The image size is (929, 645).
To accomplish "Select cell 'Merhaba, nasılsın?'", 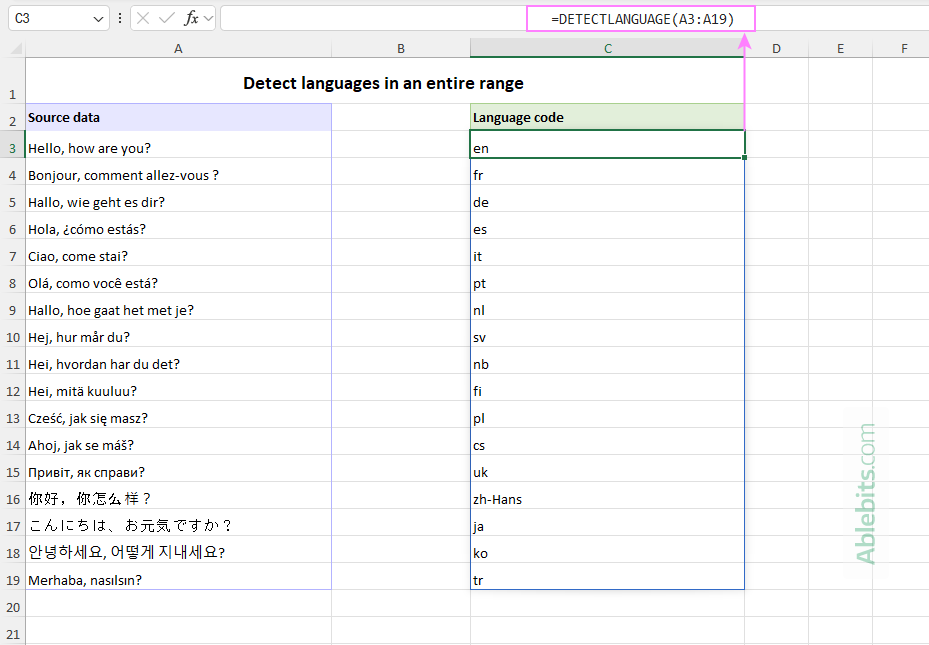I will pos(178,576).
